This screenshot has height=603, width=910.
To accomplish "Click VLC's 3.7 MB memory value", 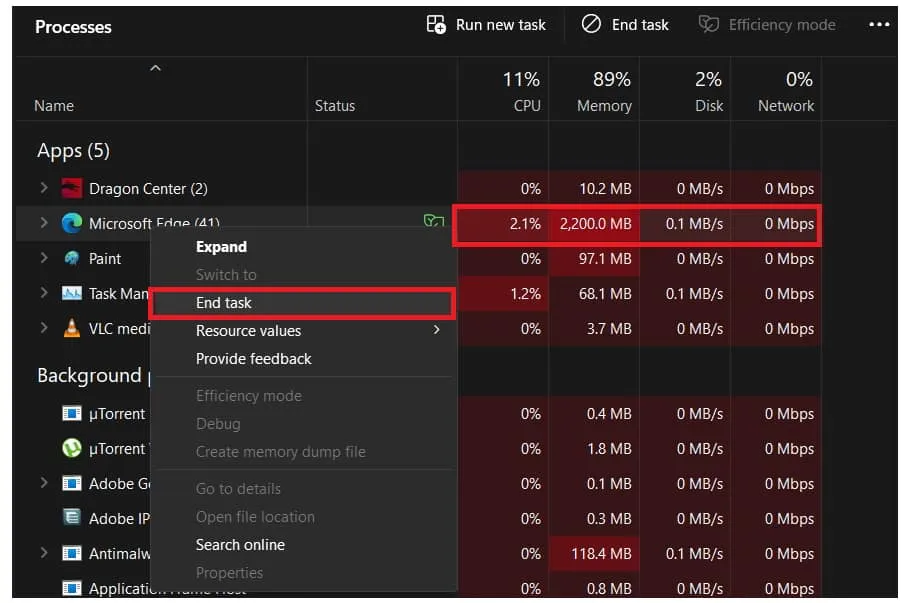I will point(609,328).
